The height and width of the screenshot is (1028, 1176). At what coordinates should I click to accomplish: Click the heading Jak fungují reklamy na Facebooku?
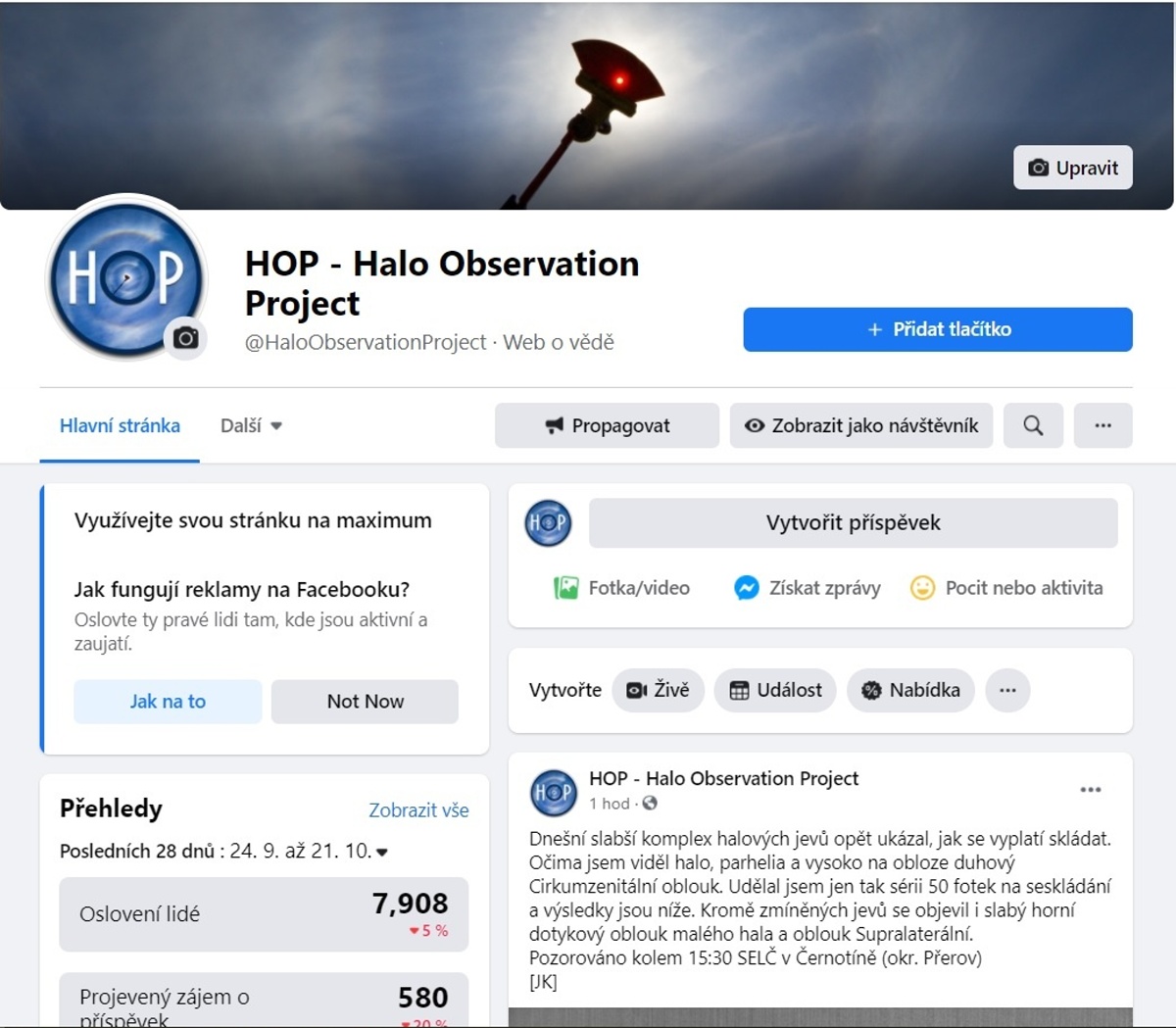(242, 589)
